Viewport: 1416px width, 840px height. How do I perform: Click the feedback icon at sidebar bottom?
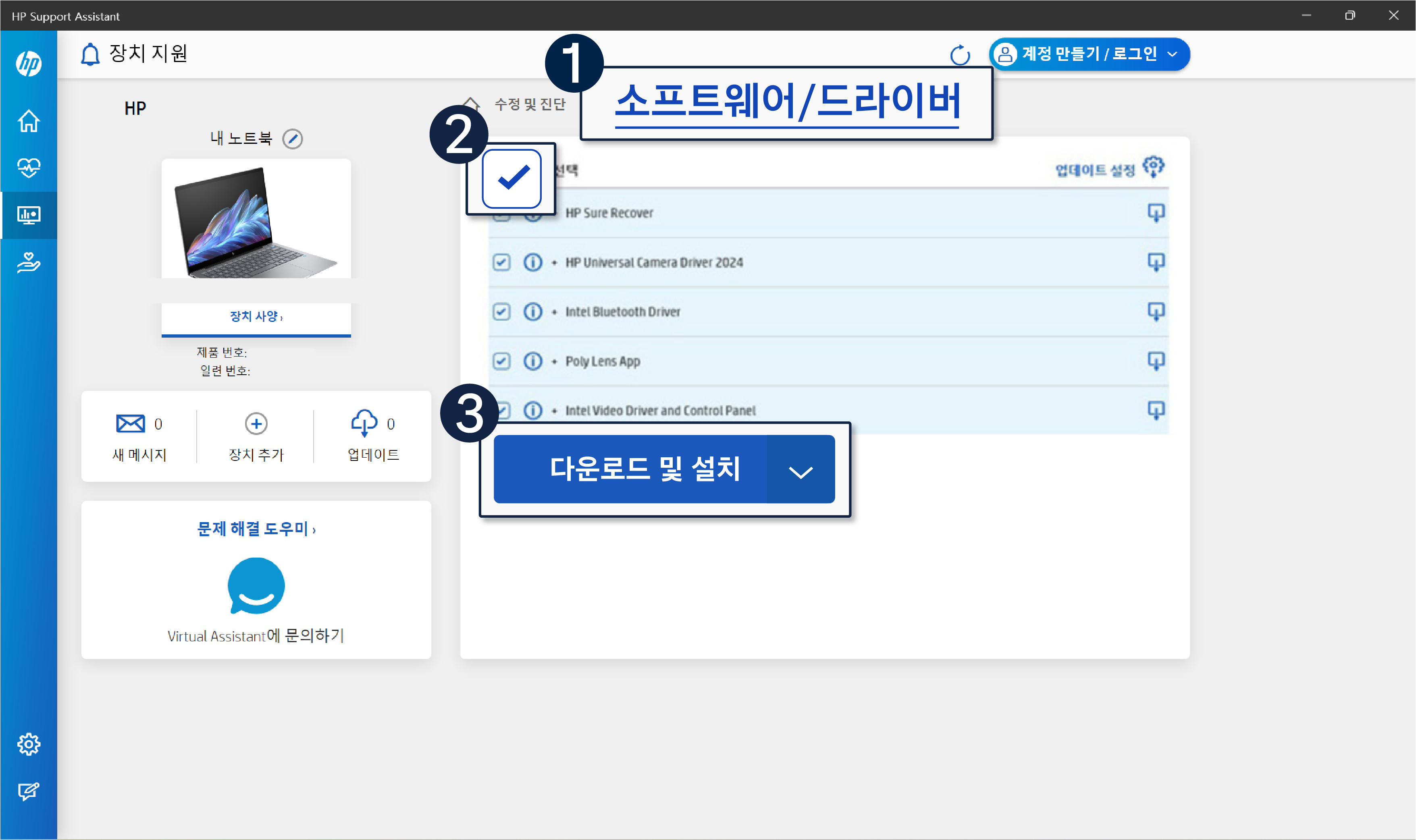click(x=28, y=791)
